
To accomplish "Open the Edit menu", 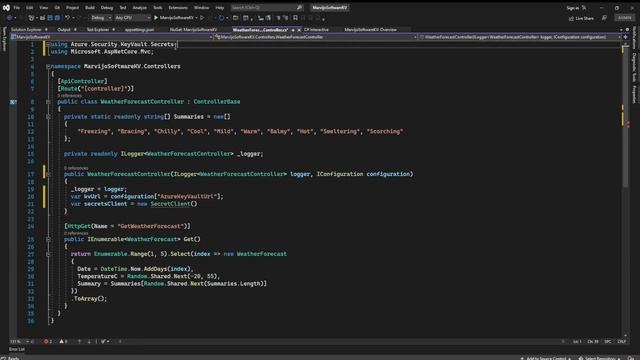I will [x=30, y=8].
